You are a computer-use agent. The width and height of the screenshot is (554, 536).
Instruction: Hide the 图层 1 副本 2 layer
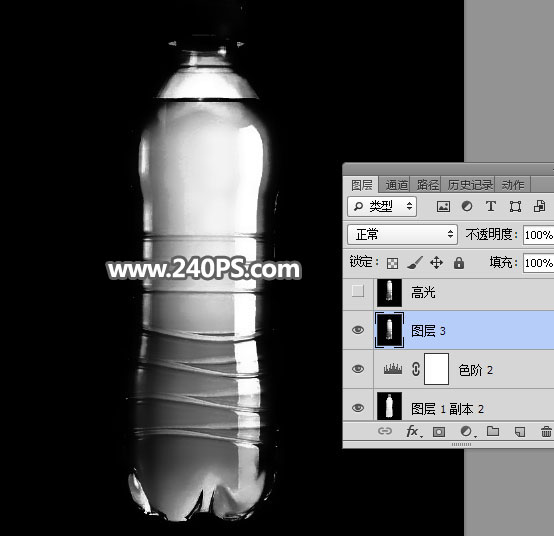click(358, 408)
